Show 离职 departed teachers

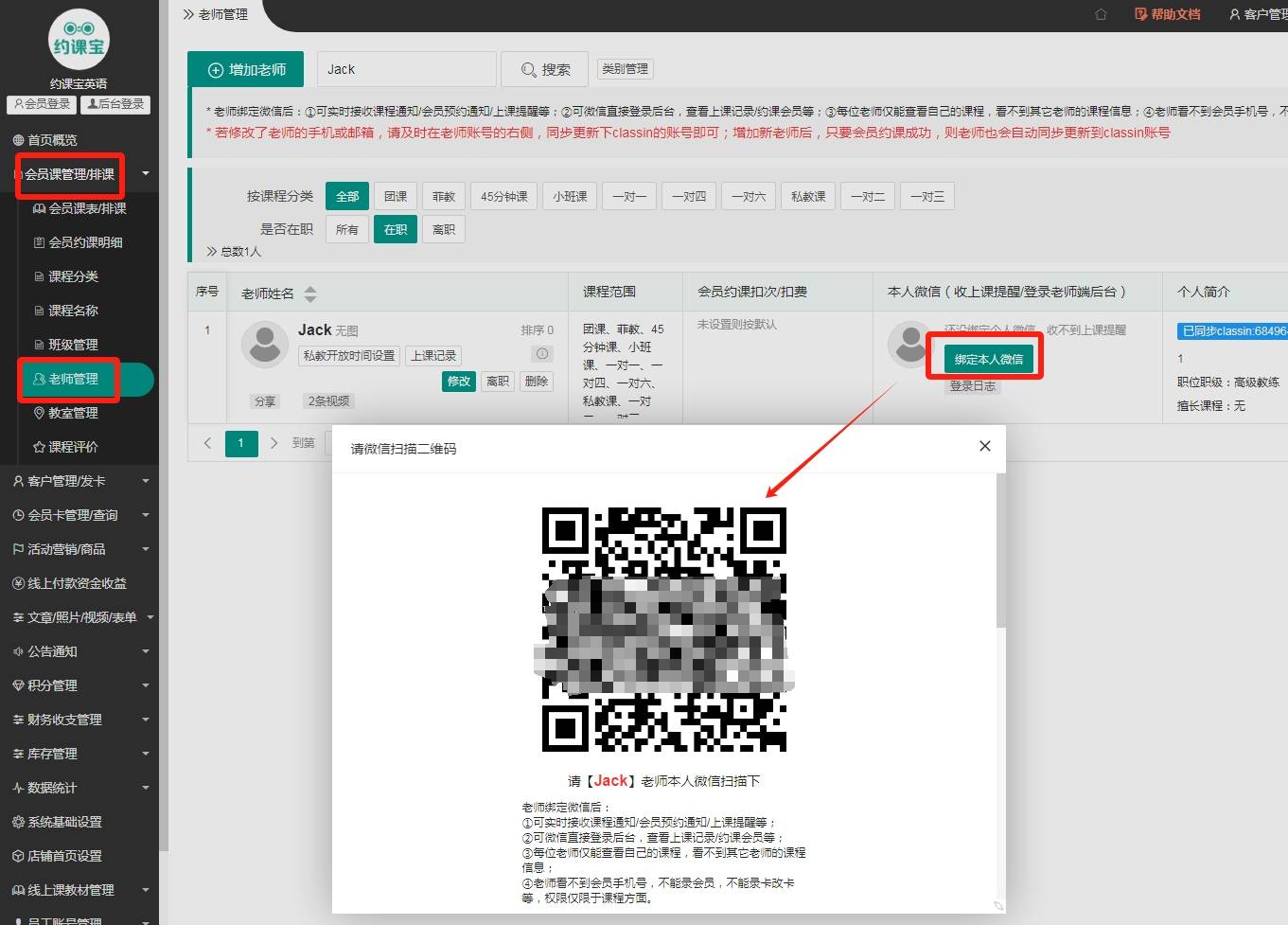click(x=444, y=229)
